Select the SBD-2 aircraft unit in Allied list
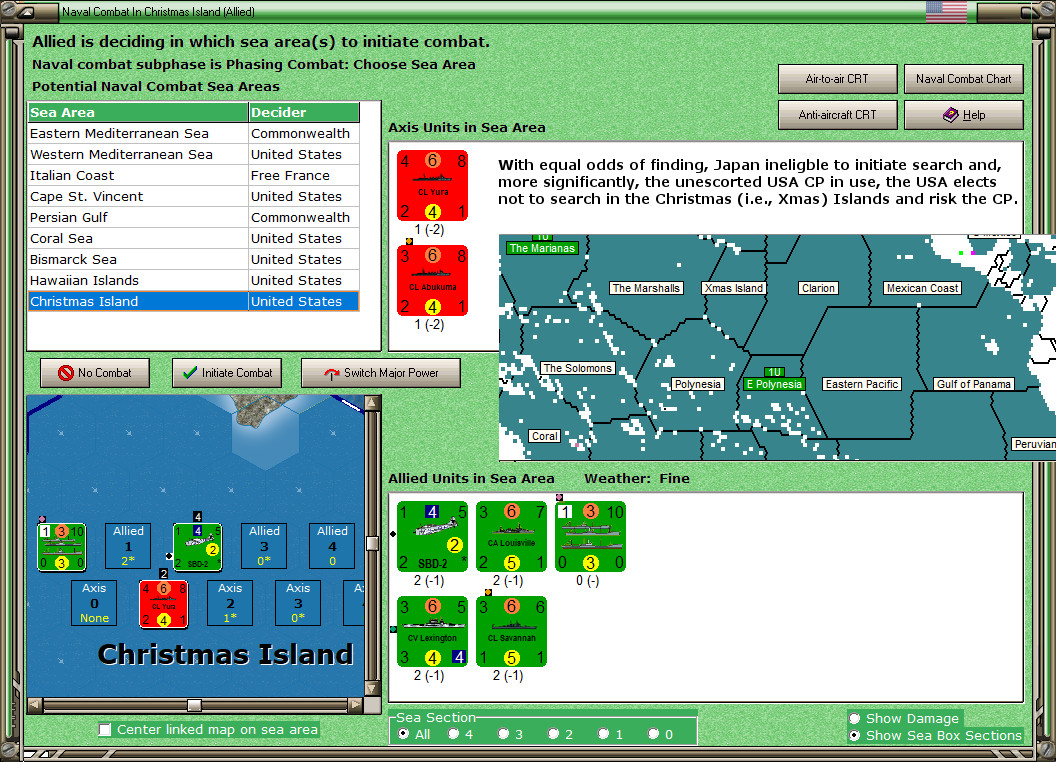Image resolution: width=1056 pixels, height=762 pixels. (432, 536)
